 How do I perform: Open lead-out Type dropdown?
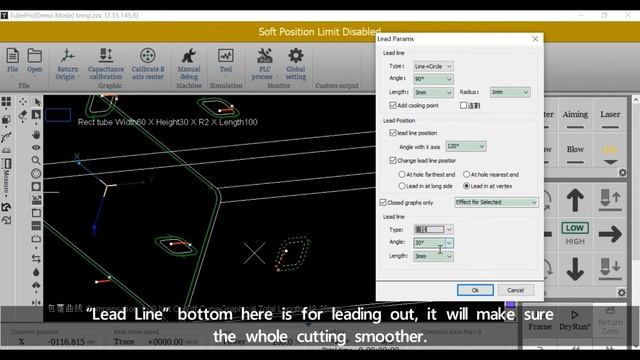pos(433,229)
